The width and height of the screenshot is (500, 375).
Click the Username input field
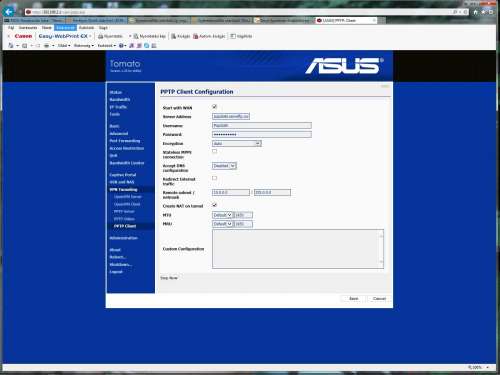[262, 125]
